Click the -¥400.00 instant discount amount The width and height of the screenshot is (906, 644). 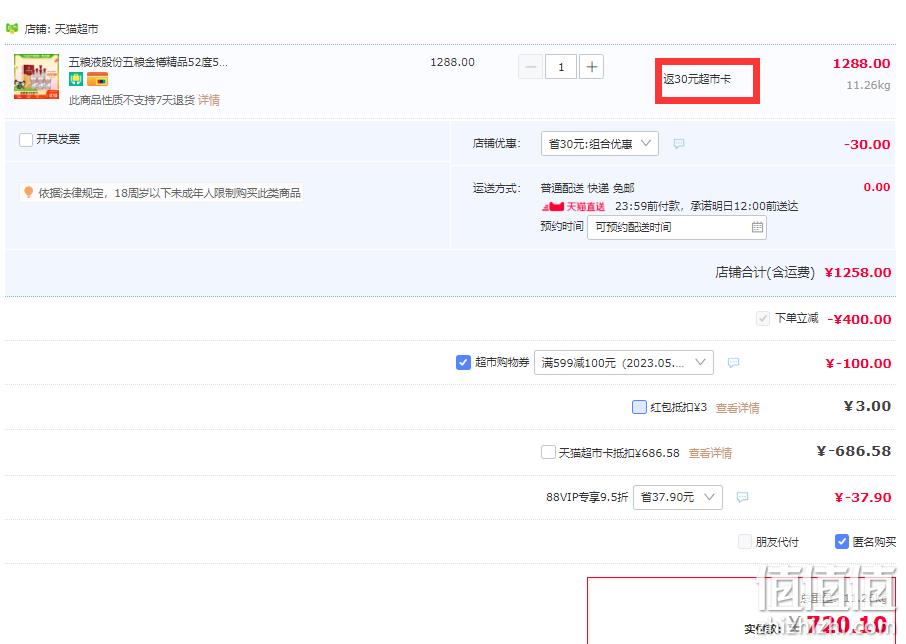[859, 319]
